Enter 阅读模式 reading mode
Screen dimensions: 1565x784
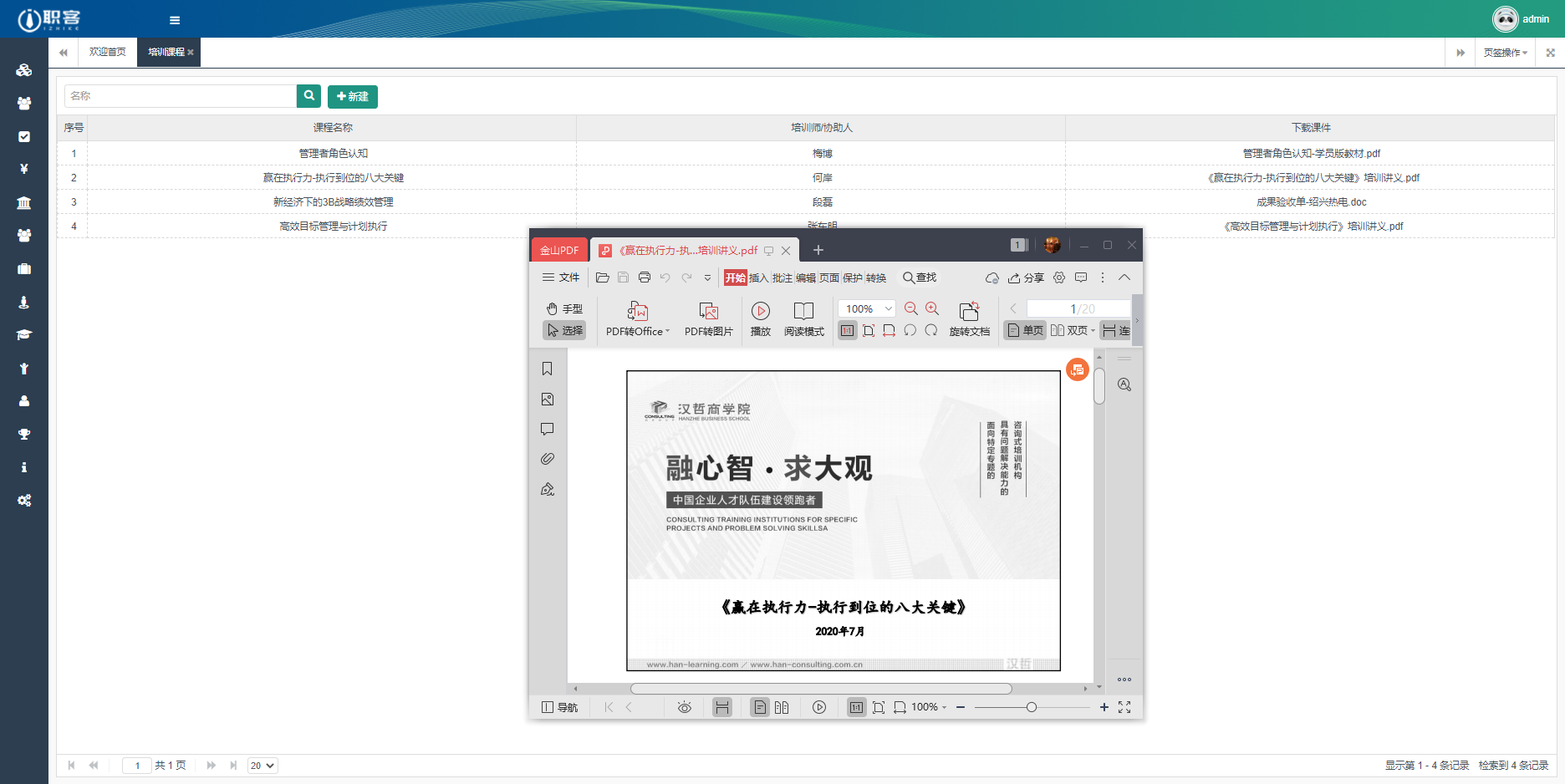(803, 320)
